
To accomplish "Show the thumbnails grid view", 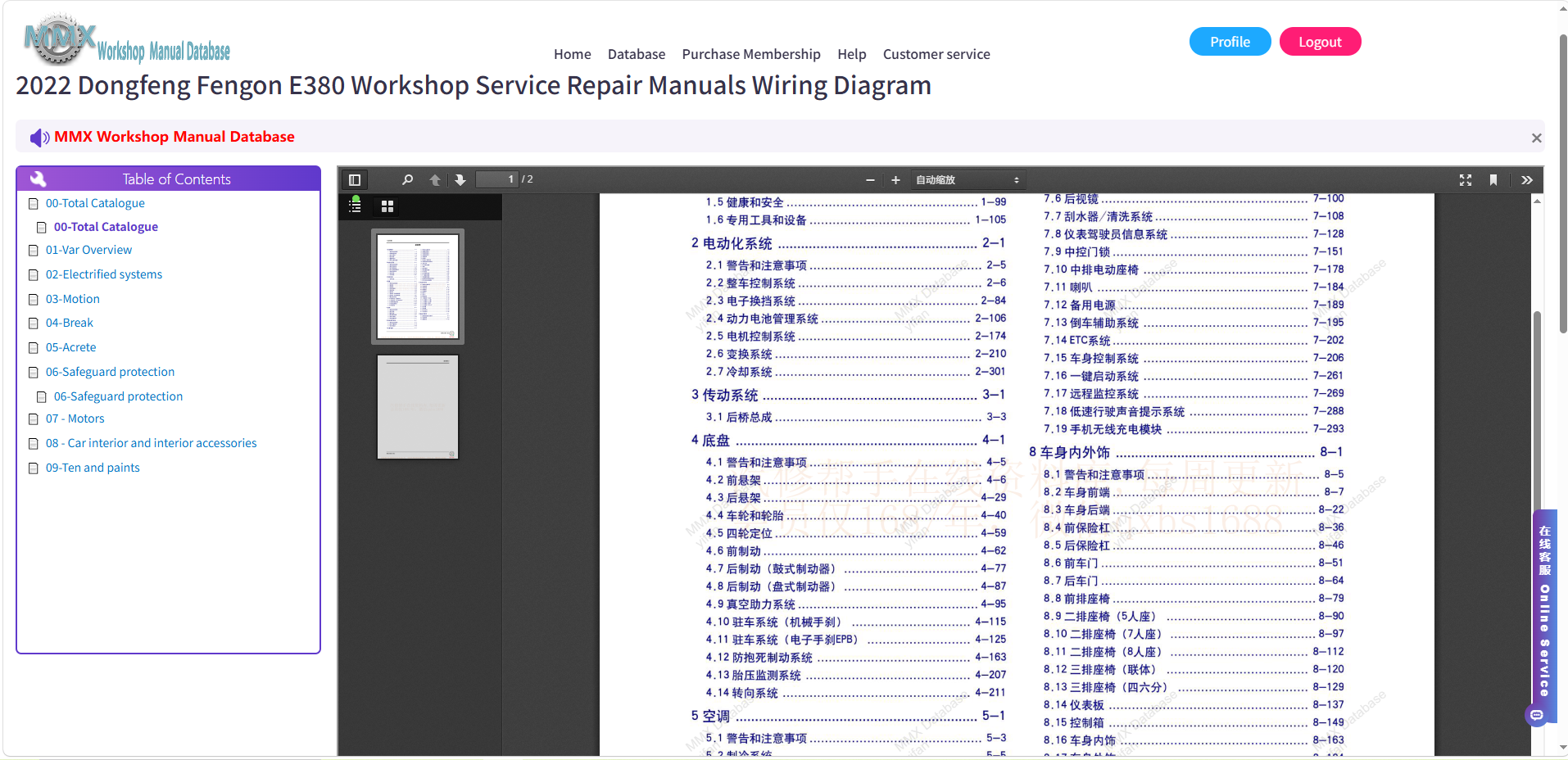I will tap(387, 206).
